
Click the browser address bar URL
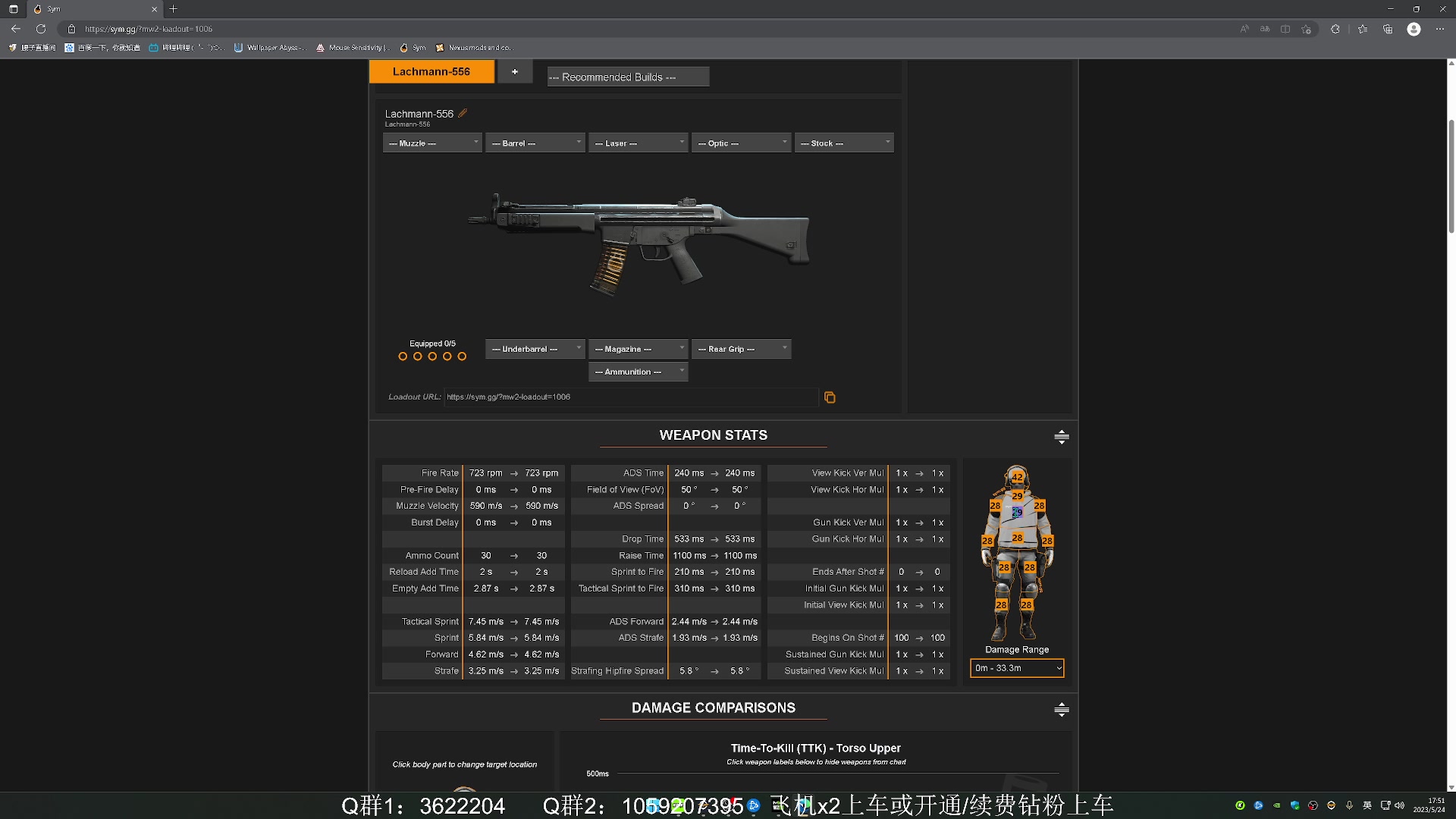(149, 29)
